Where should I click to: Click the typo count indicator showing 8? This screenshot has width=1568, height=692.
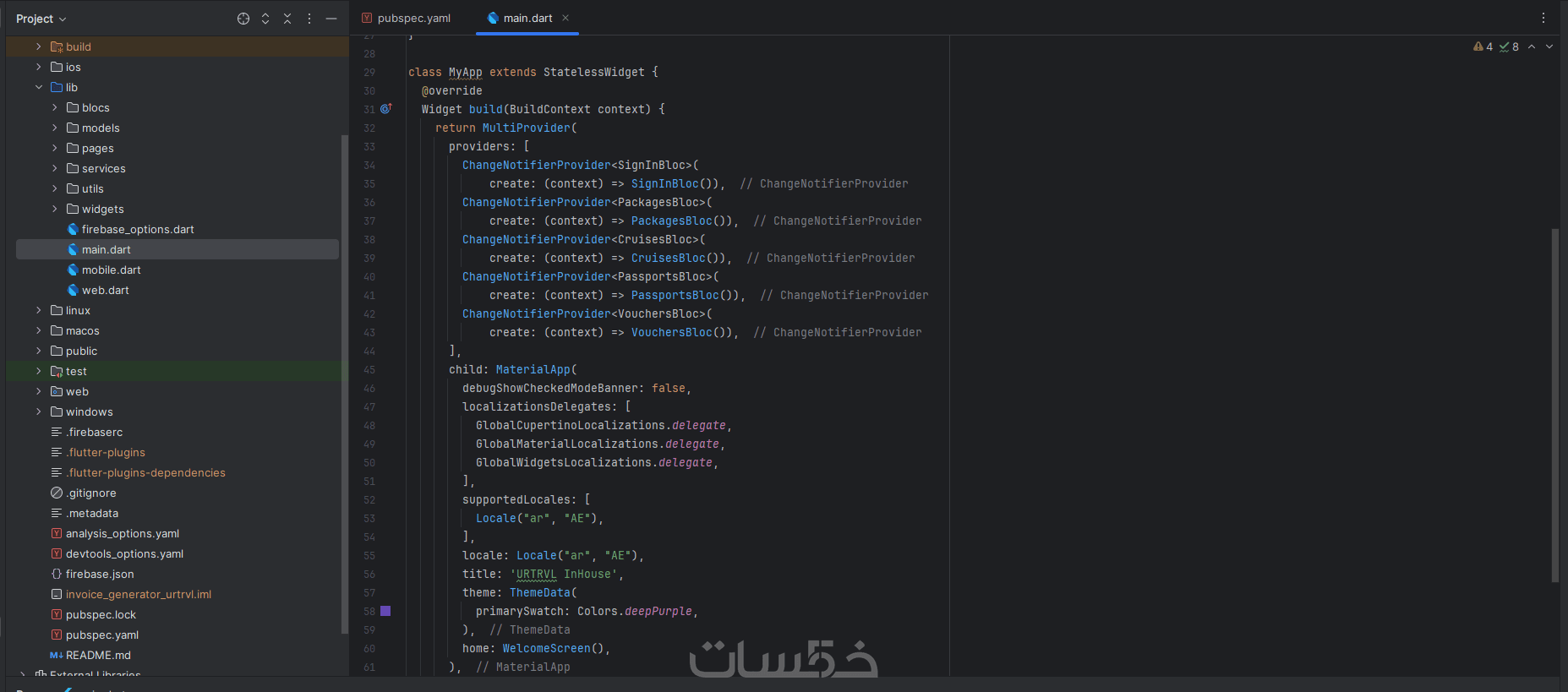1510,46
